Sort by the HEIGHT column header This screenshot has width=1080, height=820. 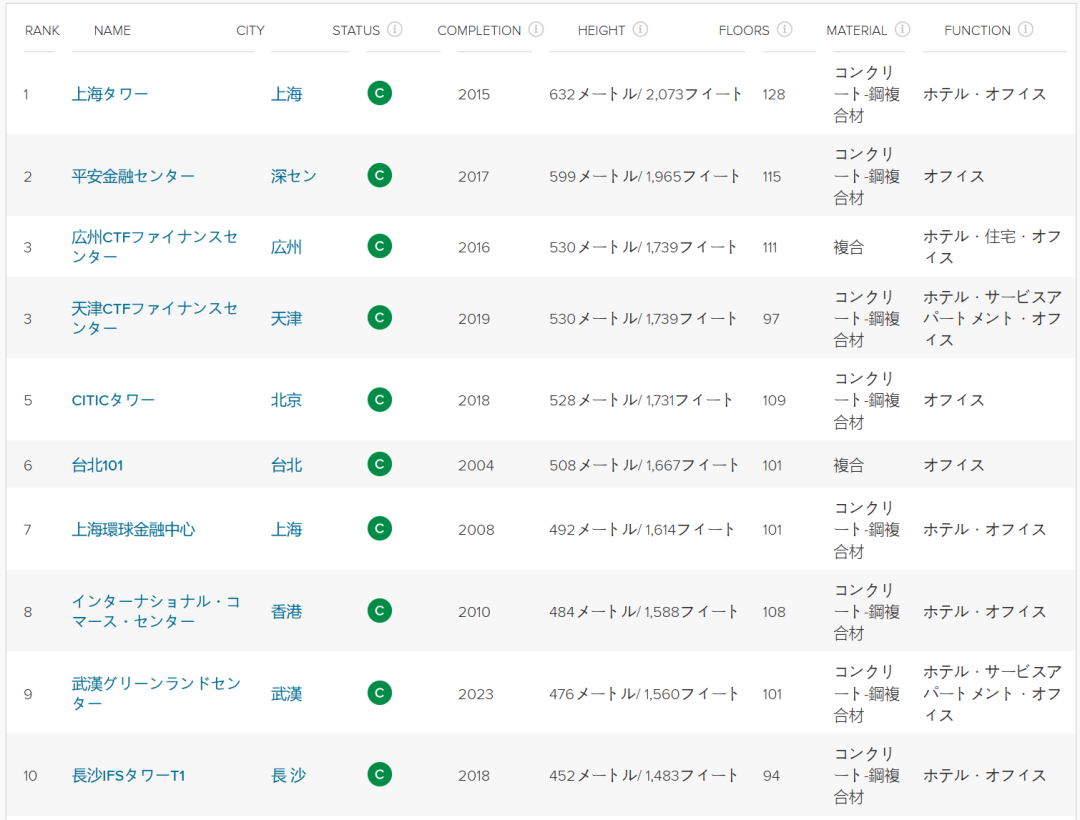[601, 31]
